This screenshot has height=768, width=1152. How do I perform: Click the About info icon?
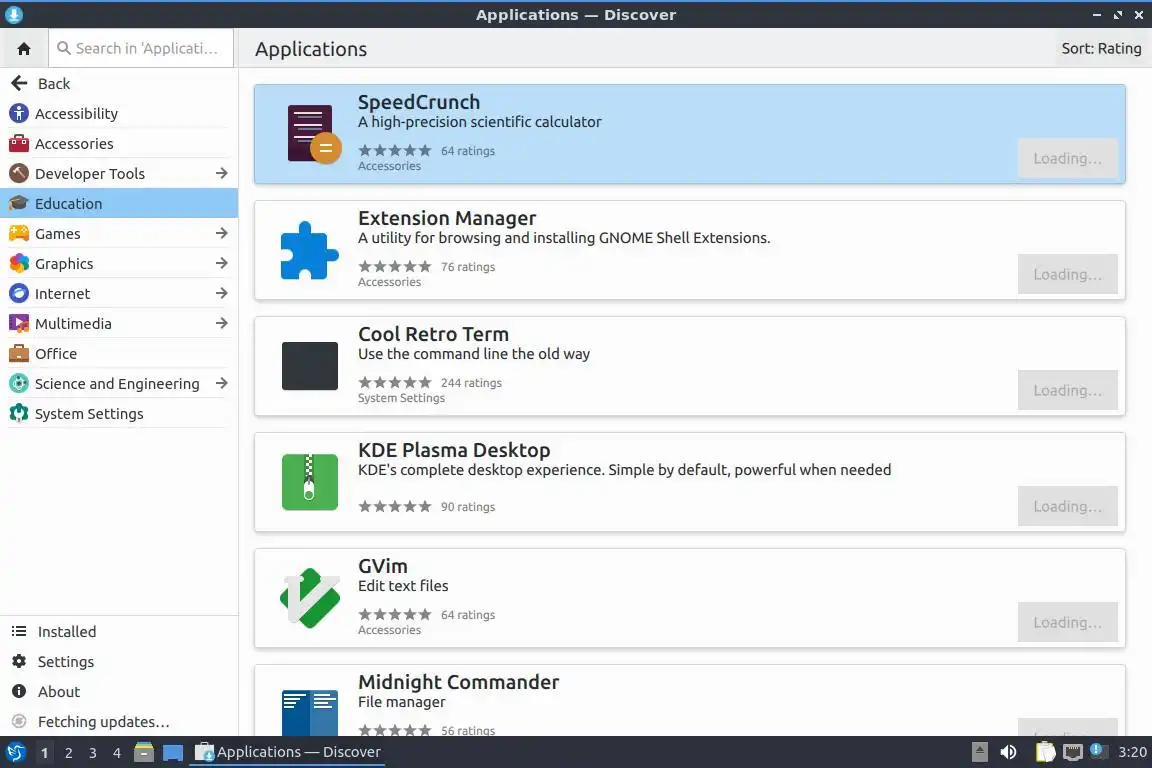[19, 692]
